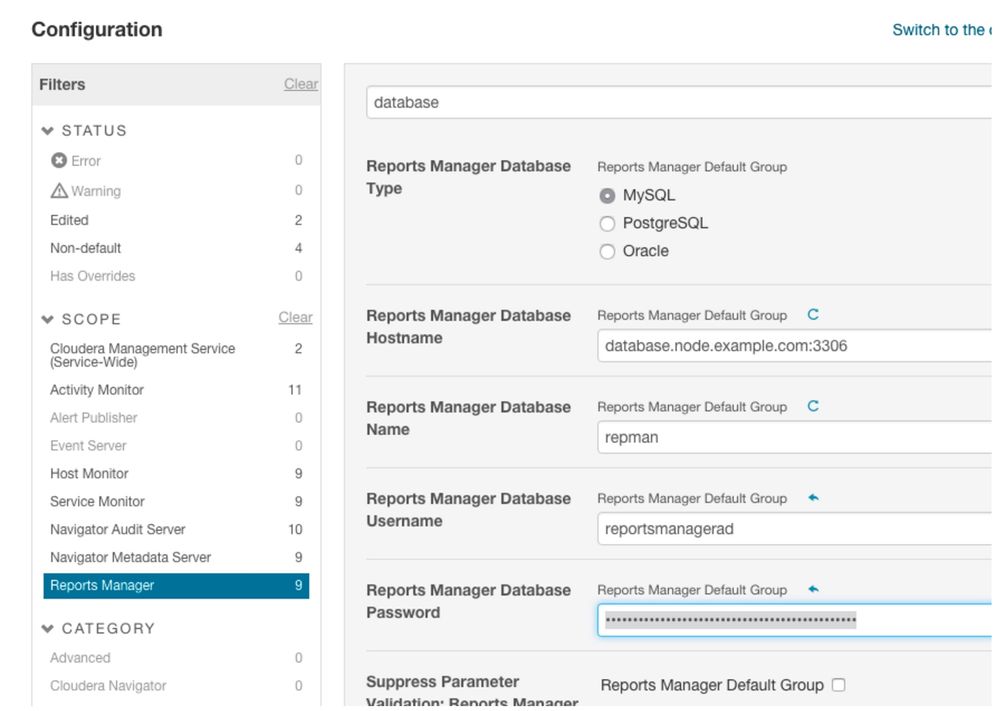
Task: Click the Error status icon filter
Action: (x=59, y=160)
